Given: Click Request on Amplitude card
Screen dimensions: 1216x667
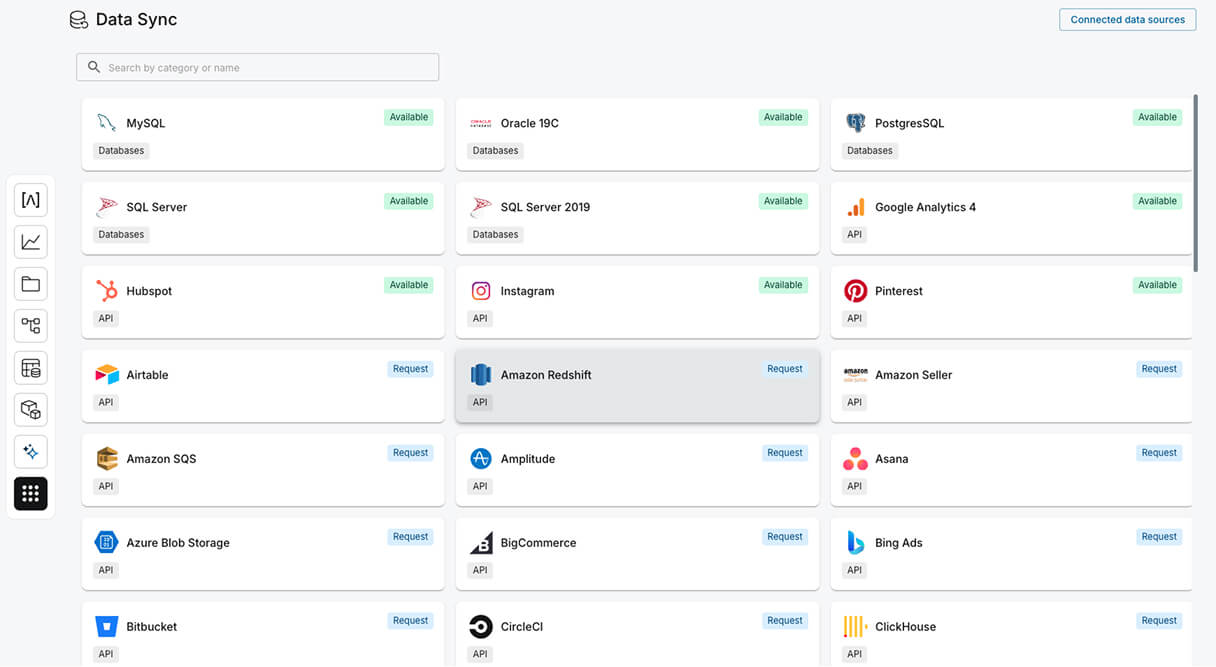Looking at the screenshot, I should 785,453.
